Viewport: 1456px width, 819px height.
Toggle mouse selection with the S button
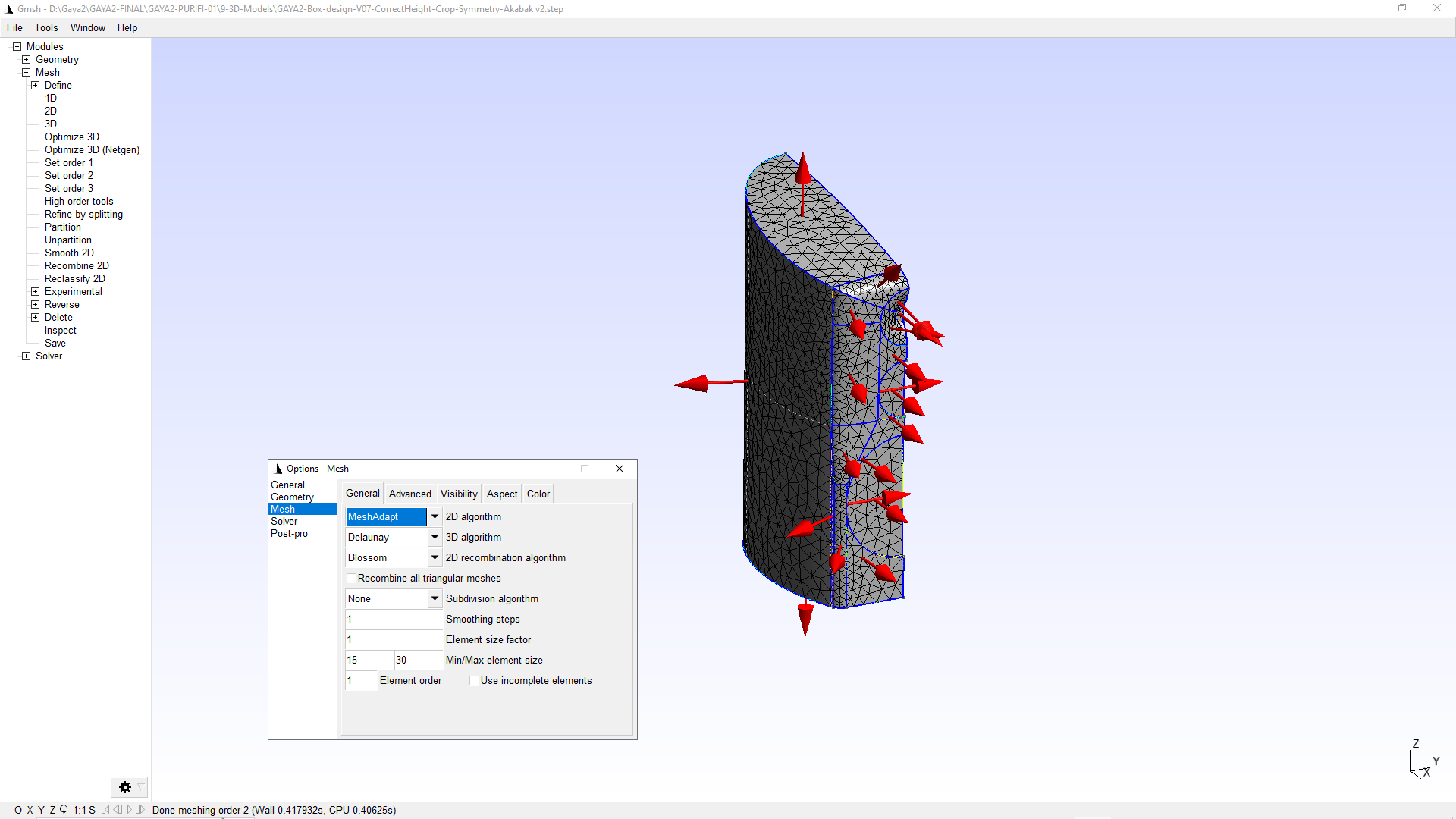coord(92,810)
